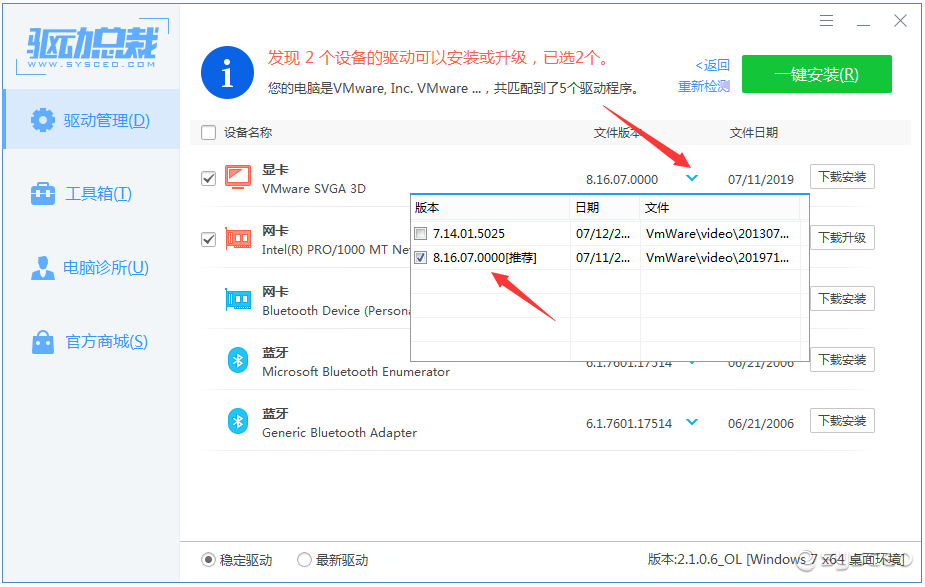Click the Generic Bluetooth Adapter icon
Screen dimensions: 925x587
(x=238, y=420)
